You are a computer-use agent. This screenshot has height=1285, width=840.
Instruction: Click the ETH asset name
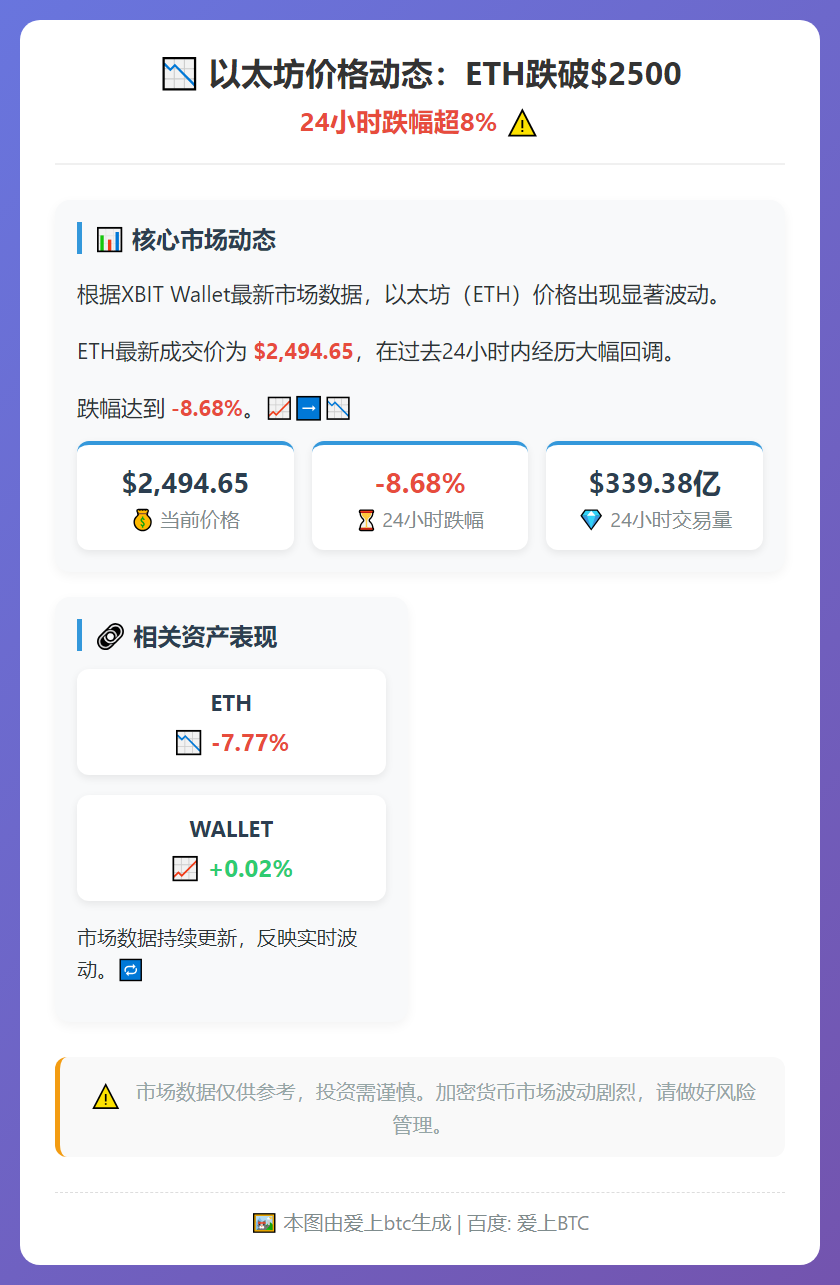(x=231, y=703)
